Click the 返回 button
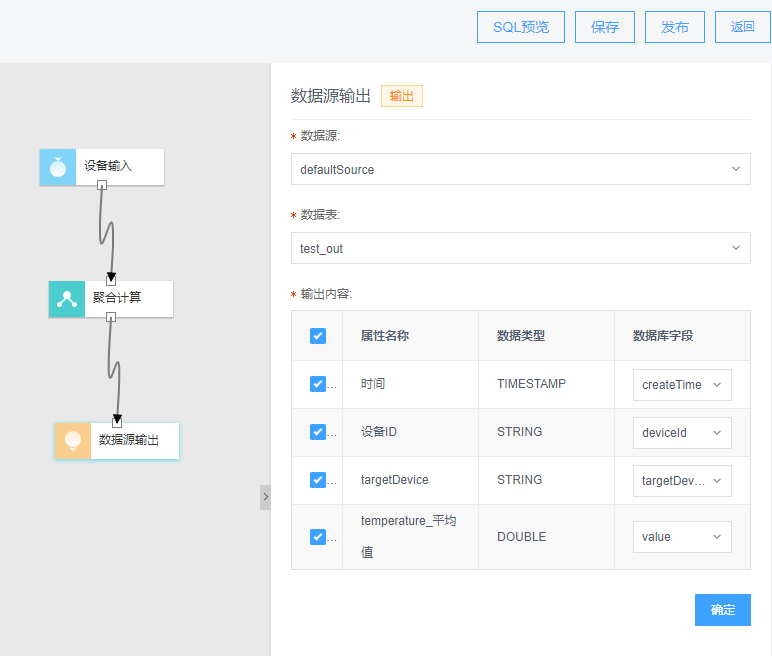 742,27
